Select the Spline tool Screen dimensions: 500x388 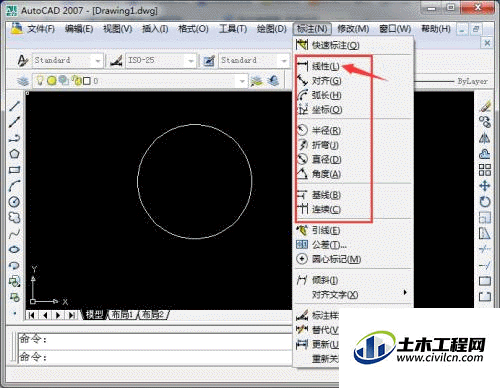point(14,234)
